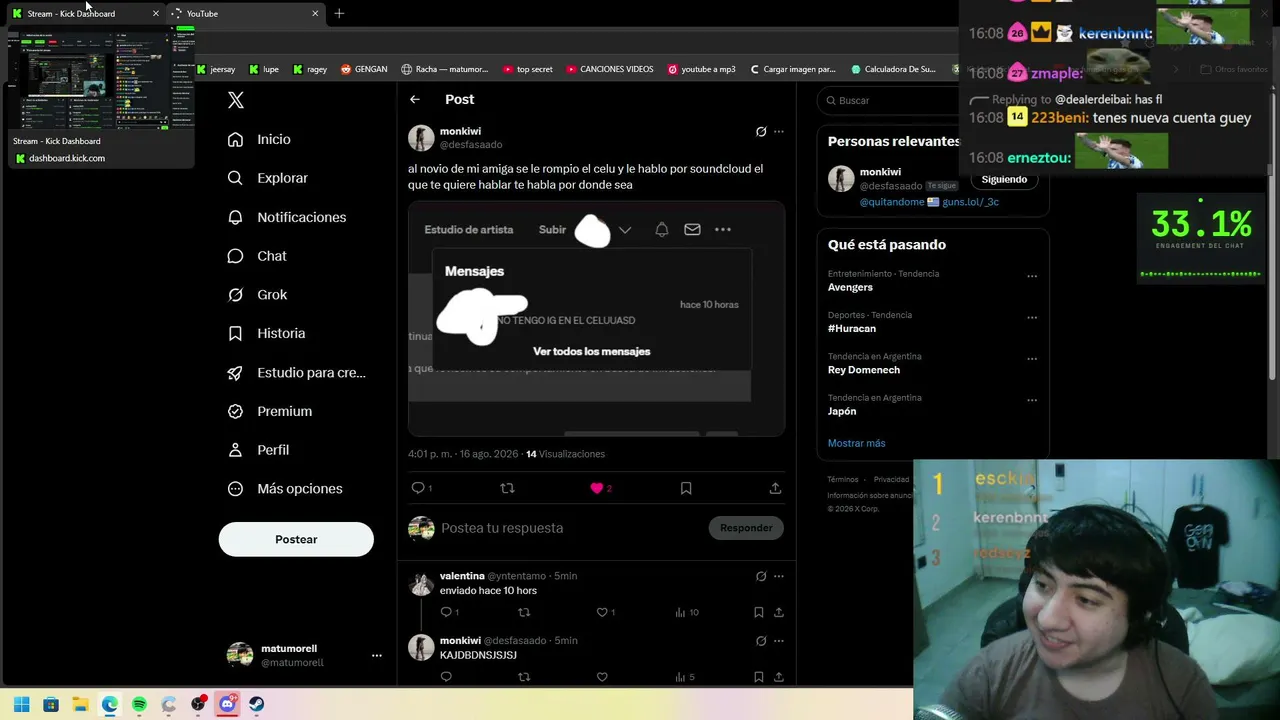Repost the main post
This screenshot has height=720, width=1280.
pyautogui.click(x=507, y=488)
